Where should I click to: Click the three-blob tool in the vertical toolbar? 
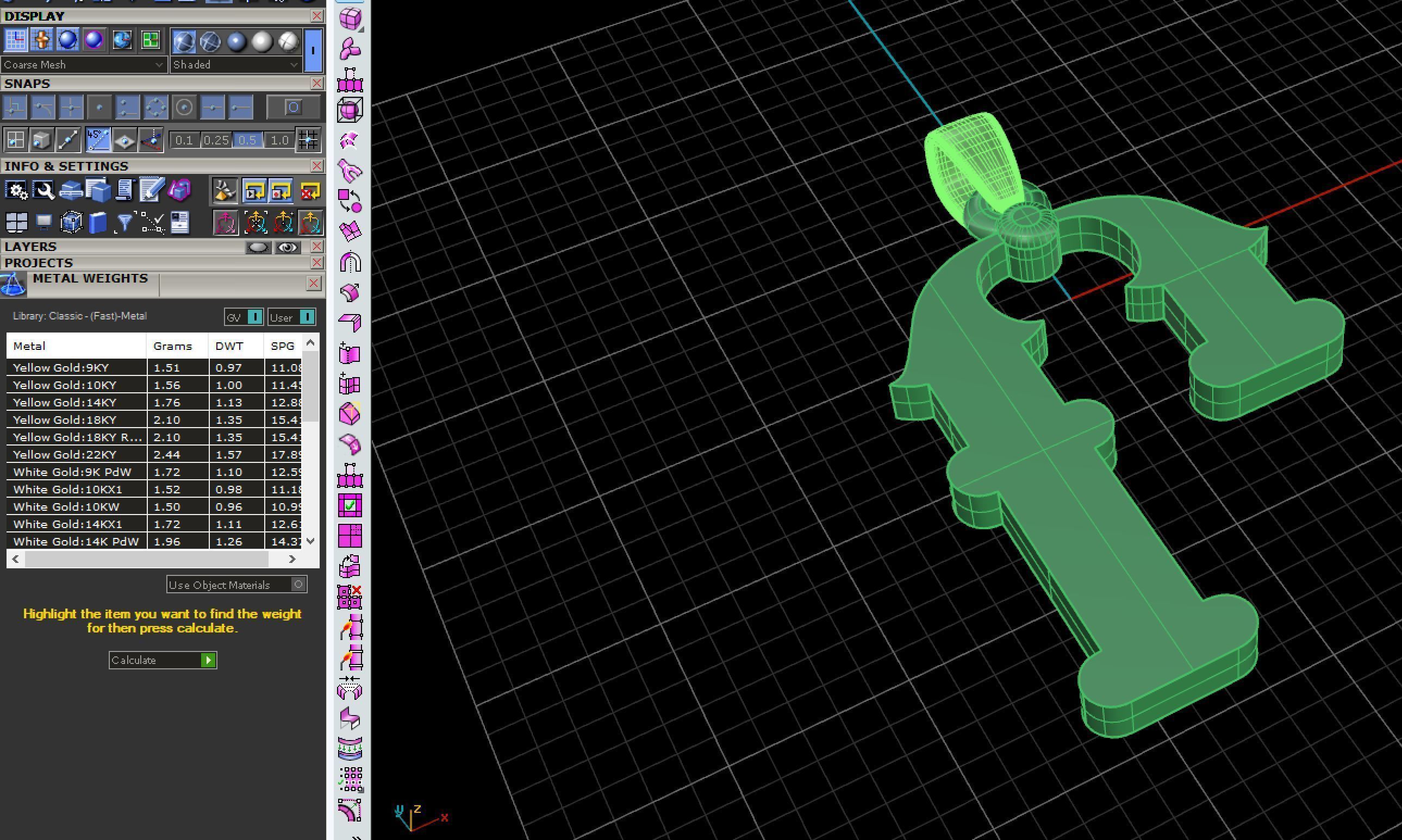point(350,49)
